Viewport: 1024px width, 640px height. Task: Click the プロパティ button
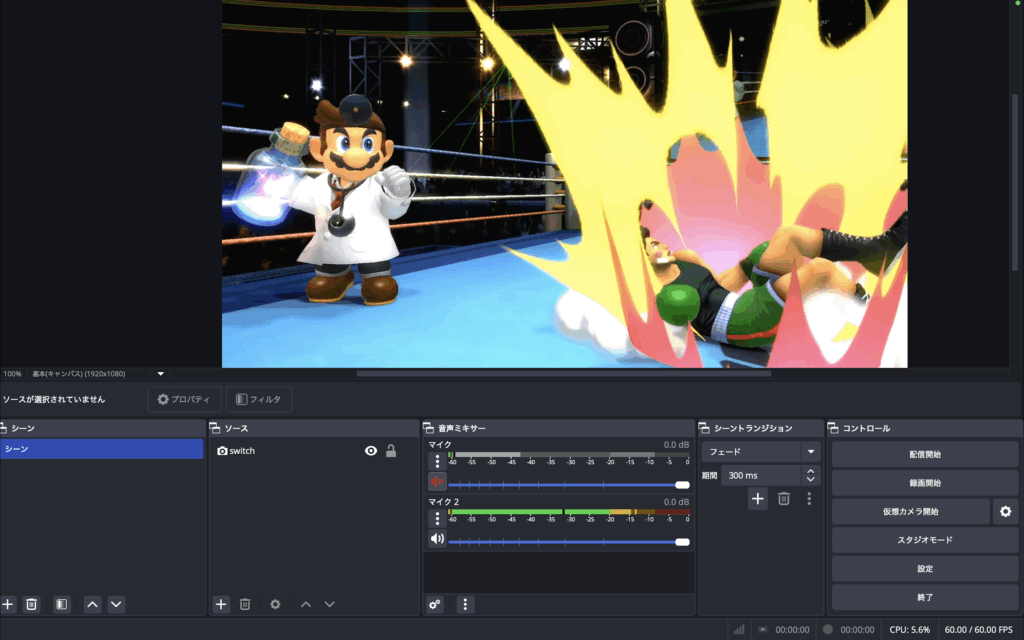point(185,399)
